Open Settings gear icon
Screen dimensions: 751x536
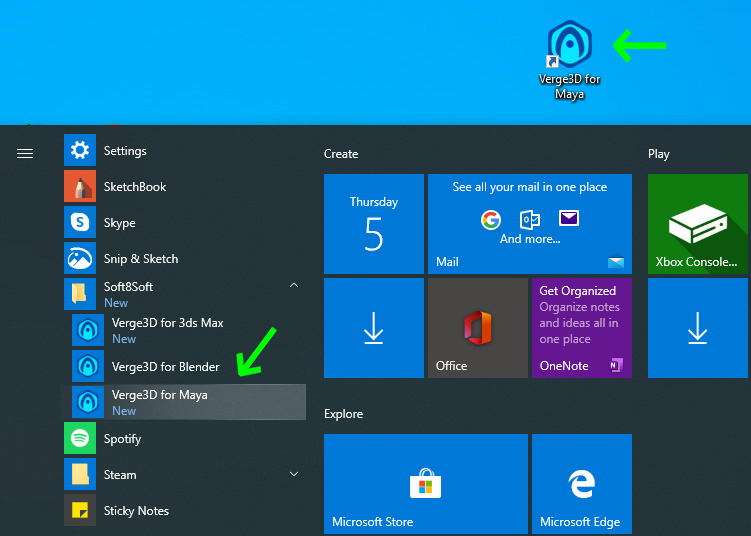[x=80, y=150]
